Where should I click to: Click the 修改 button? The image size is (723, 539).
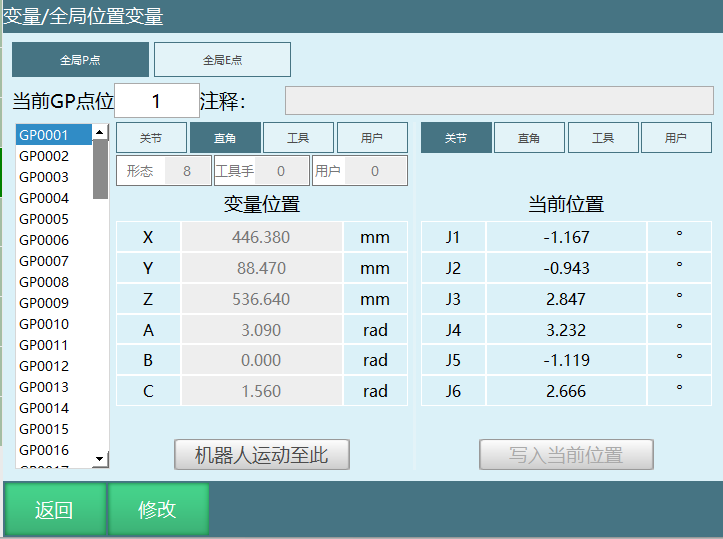pos(158,510)
